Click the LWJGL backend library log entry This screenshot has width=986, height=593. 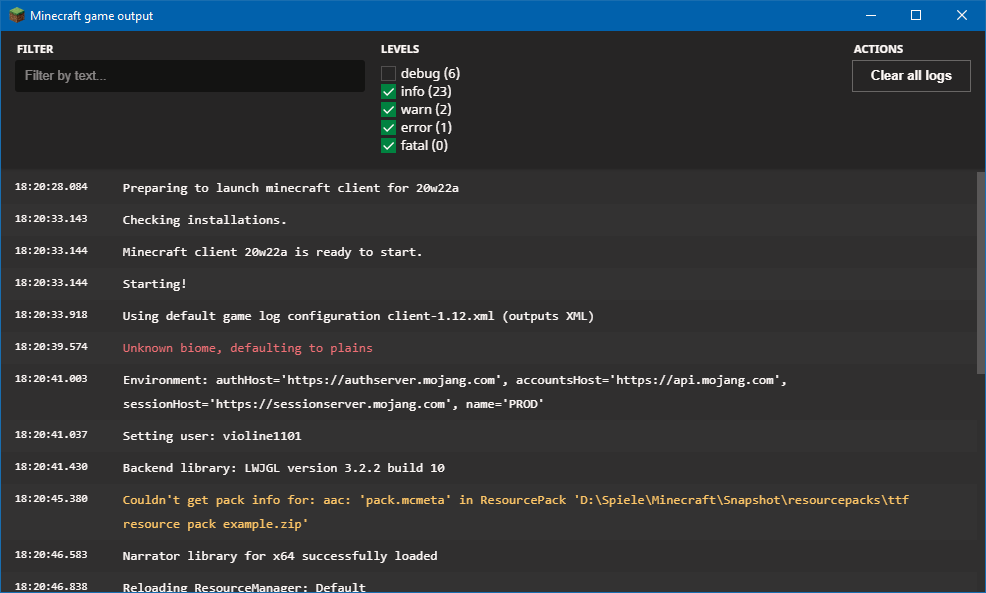[283, 468]
